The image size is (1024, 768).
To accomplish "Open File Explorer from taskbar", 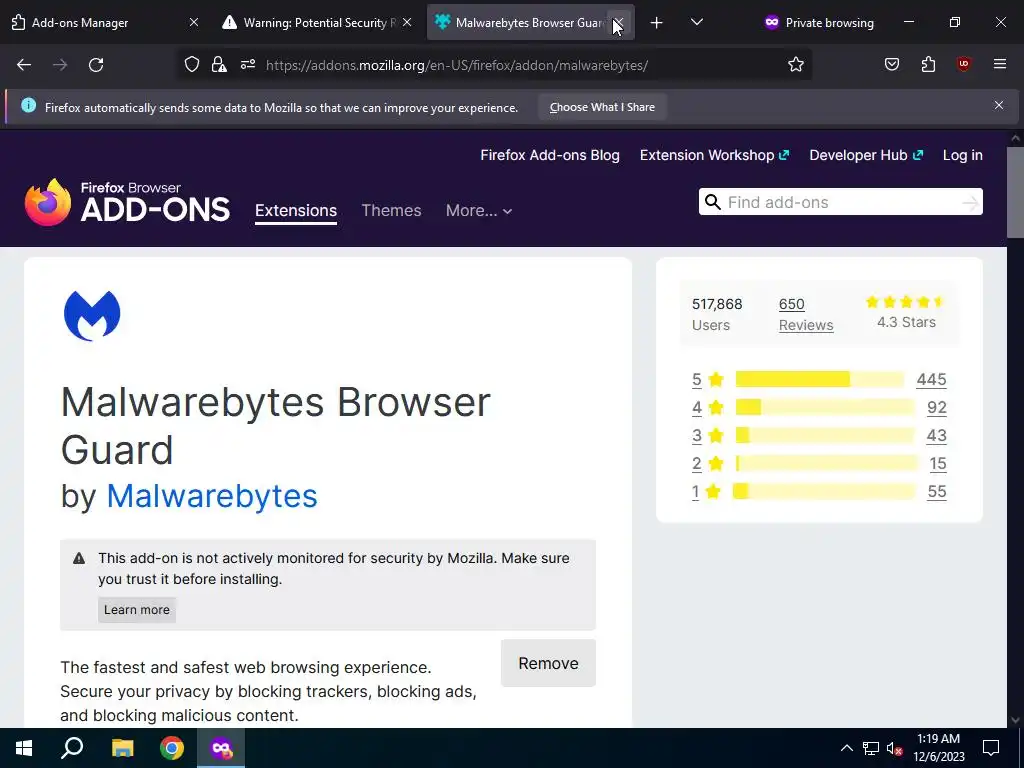I will (x=122, y=748).
